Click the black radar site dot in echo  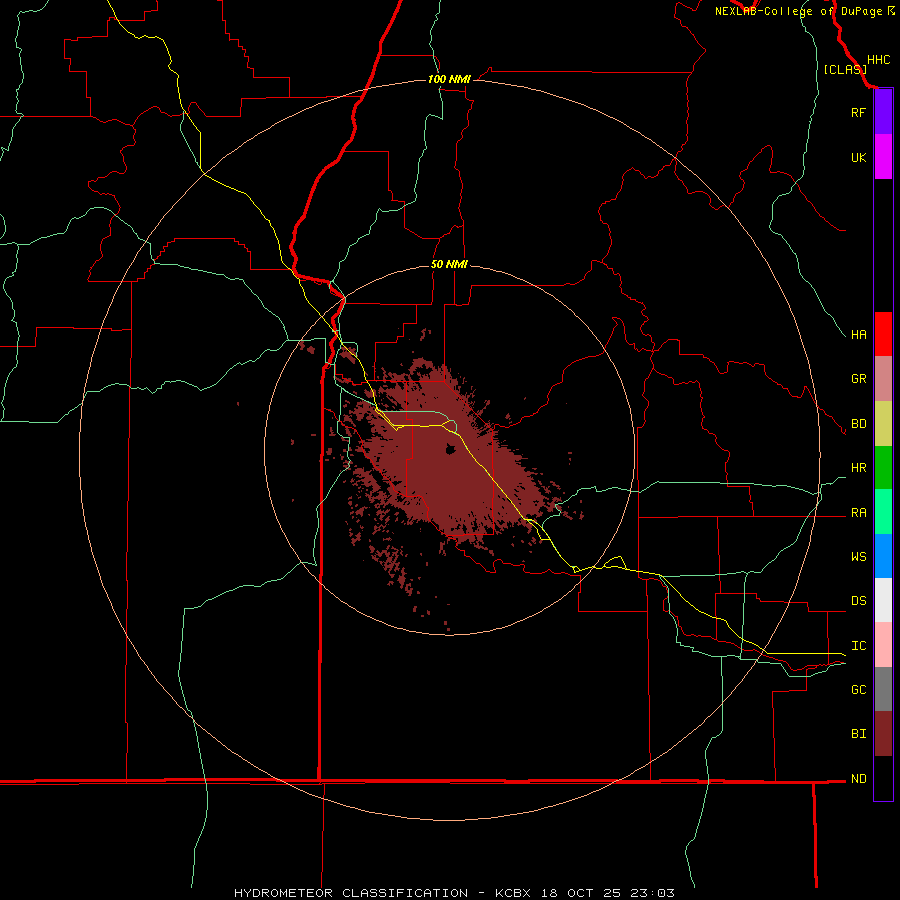click(x=451, y=449)
